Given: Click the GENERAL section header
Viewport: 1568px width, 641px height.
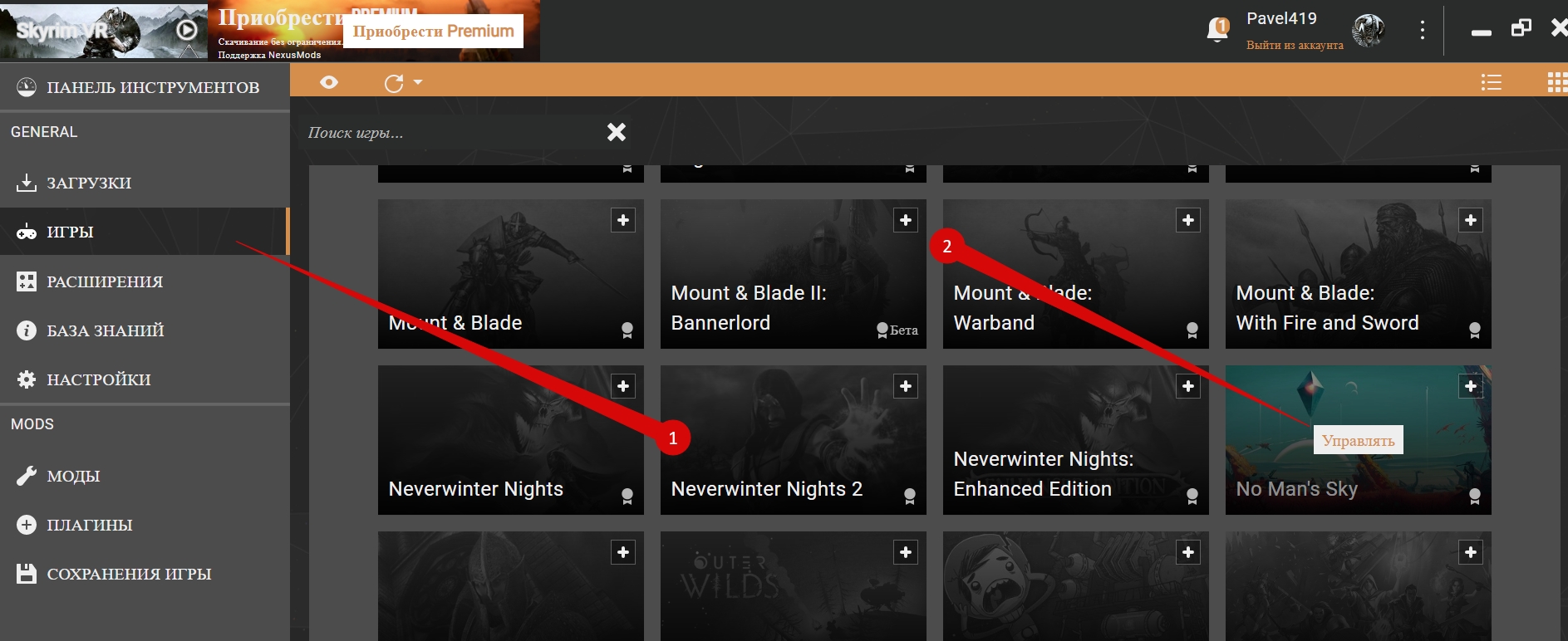Looking at the screenshot, I should [x=44, y=132].
